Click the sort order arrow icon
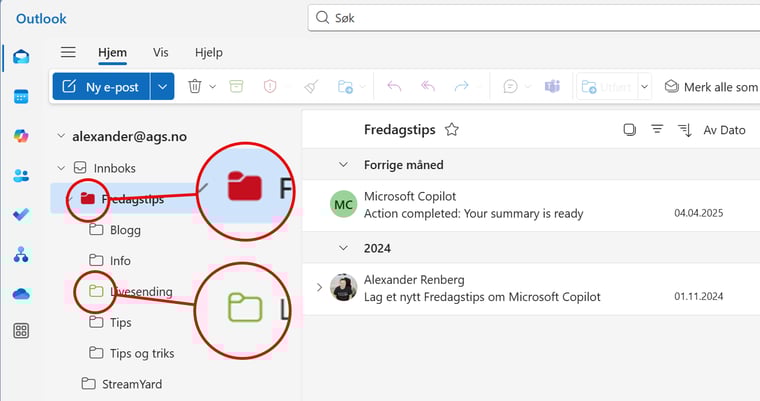 685,130
